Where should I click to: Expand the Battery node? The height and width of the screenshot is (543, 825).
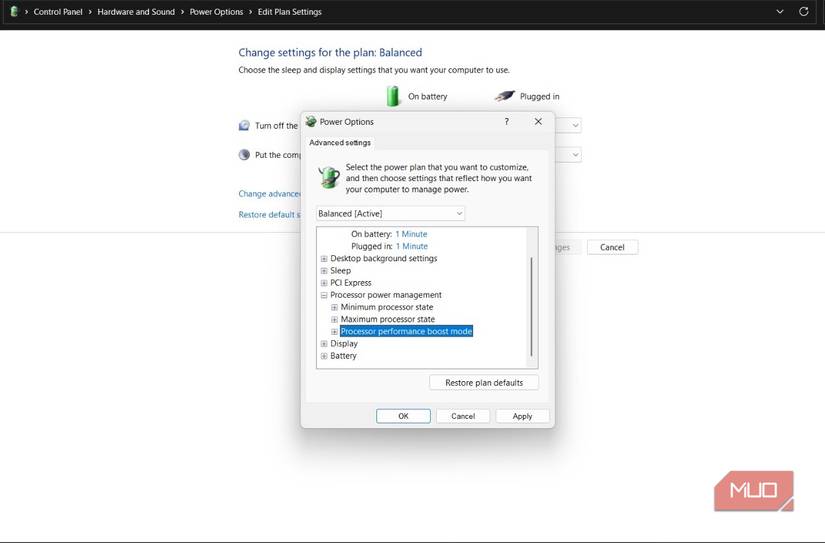coord(324,356)
